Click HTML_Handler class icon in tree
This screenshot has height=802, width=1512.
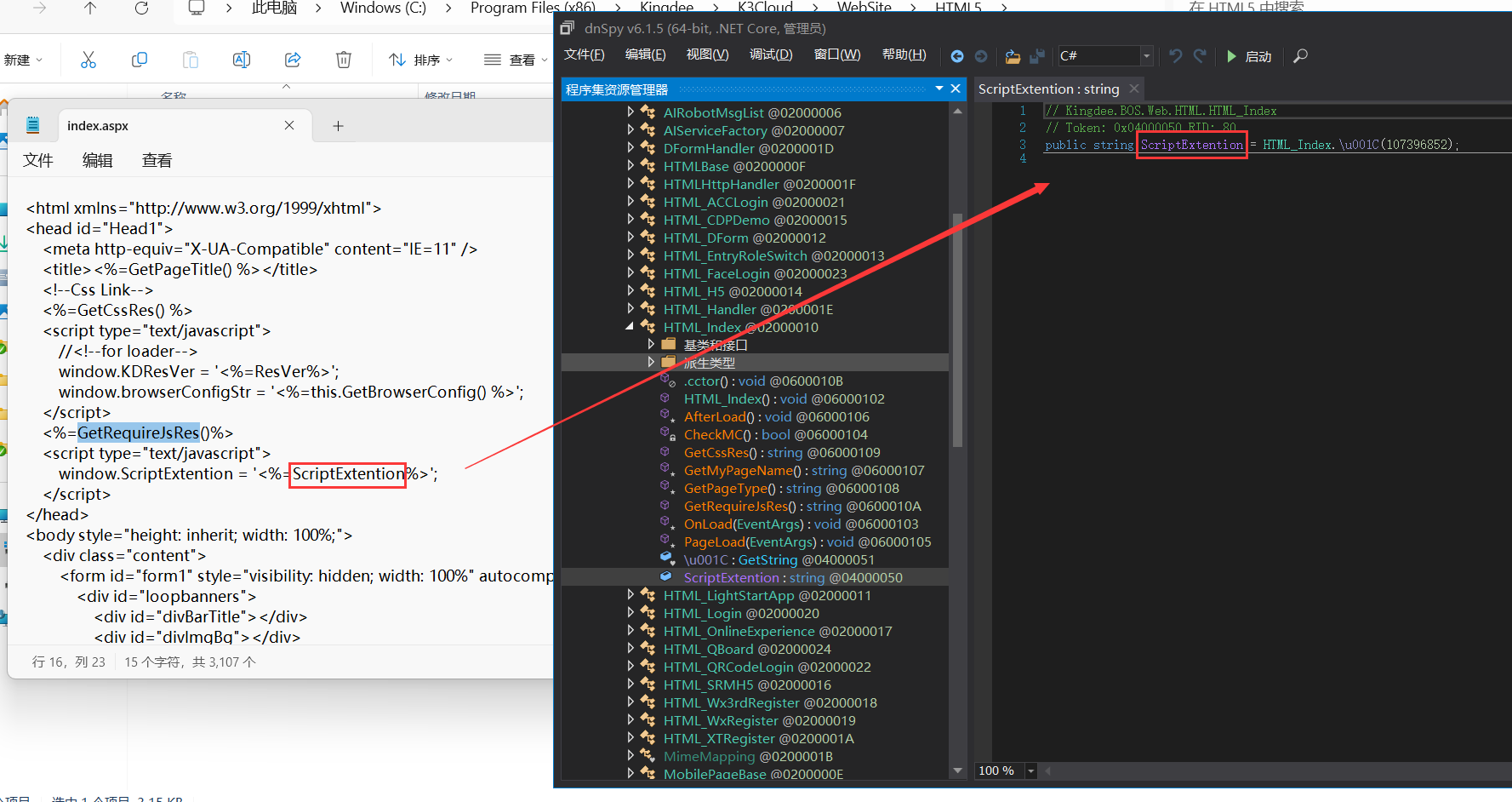coord(648,308)
